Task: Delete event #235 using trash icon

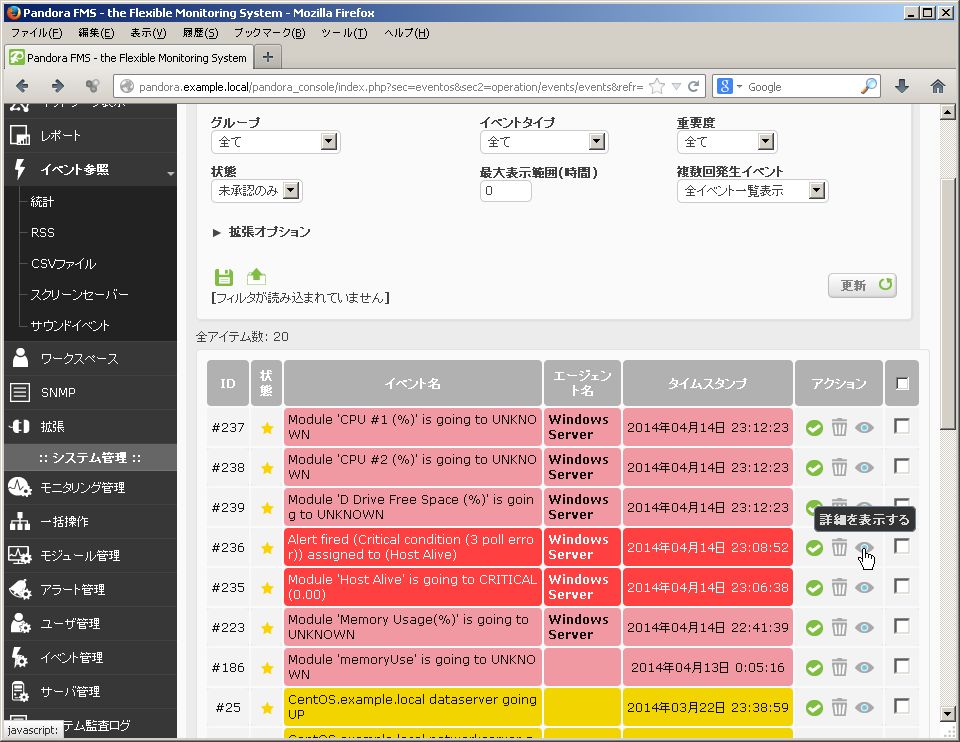Action: [x=839, y=588]
